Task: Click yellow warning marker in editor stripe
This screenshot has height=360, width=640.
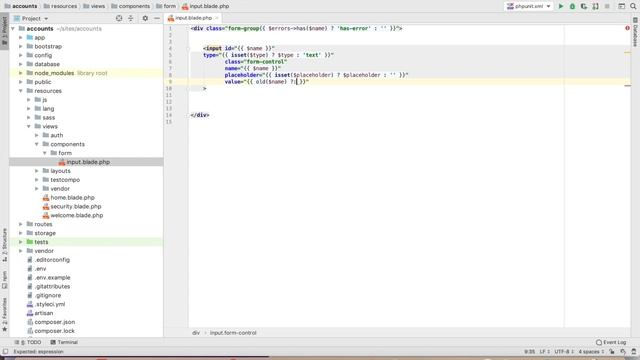Action: 627,53
